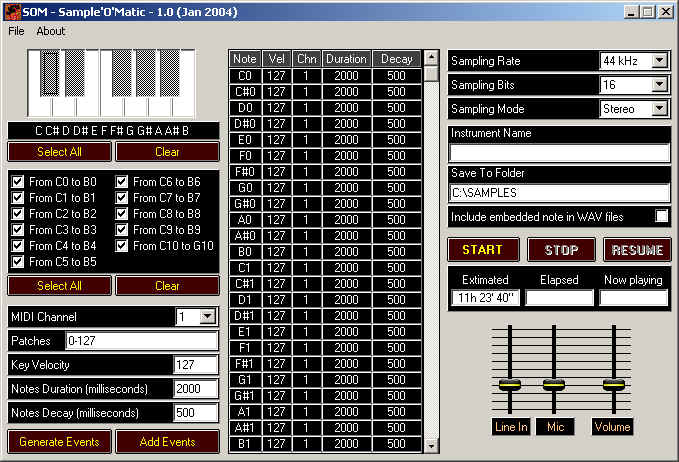
Task: Uncheck From C10 to G10 range
Action: [122, 246]
